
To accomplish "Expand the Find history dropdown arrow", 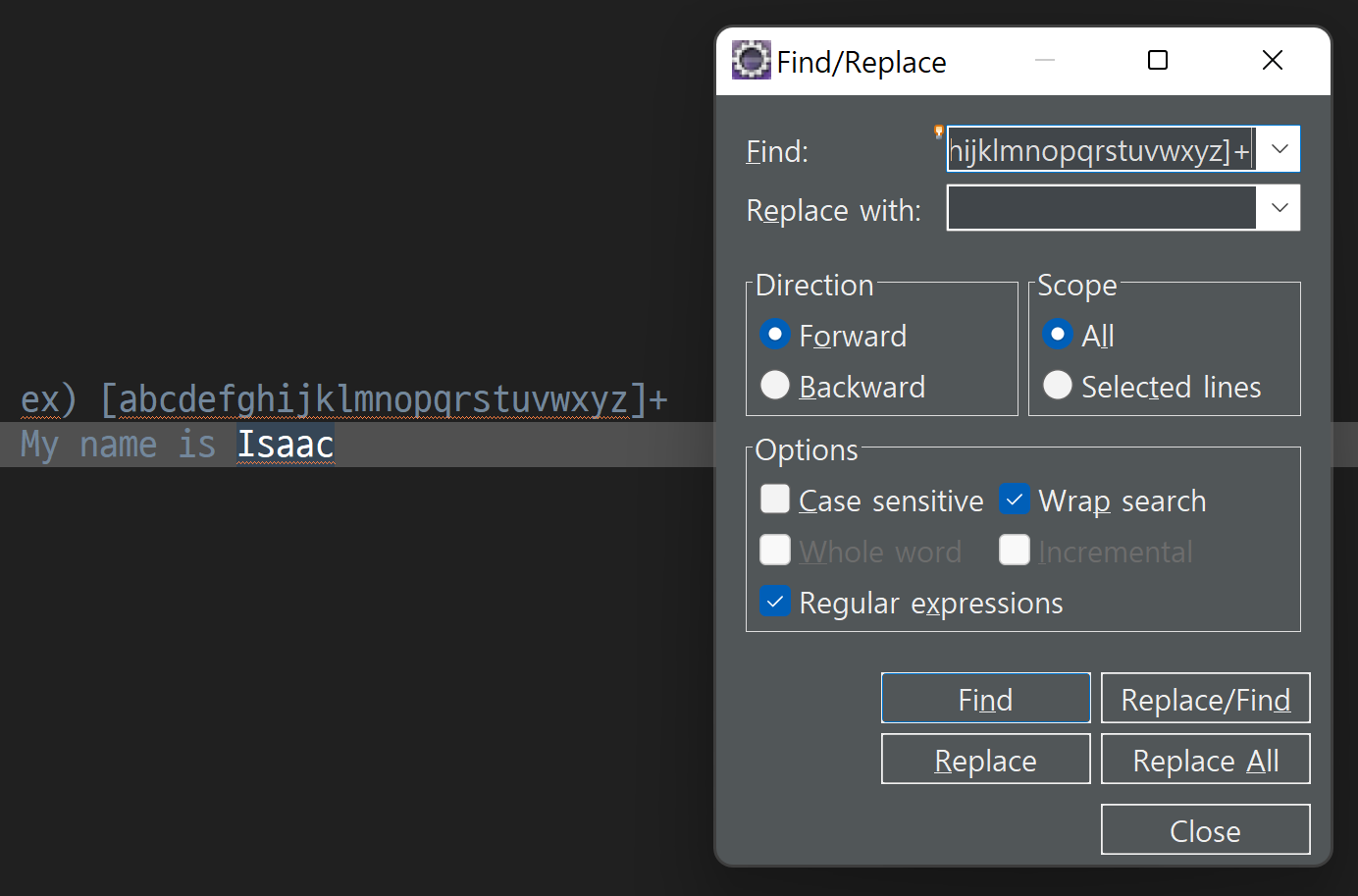I will point(1279,149).
